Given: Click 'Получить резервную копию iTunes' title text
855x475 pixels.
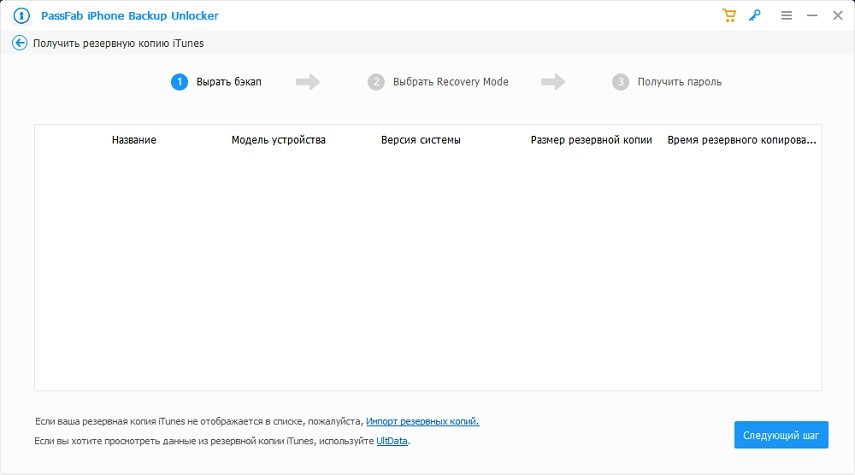Looking at the screenshot, I should tap(118, 43).
